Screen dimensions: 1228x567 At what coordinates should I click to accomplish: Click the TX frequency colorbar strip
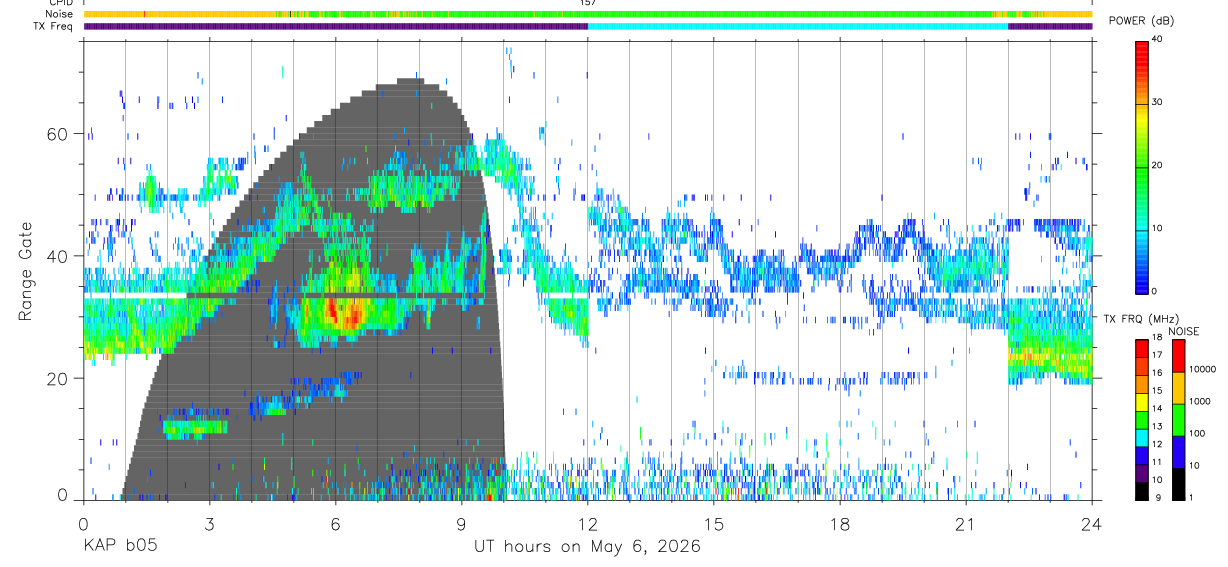pyautogui.click(x=1141, y=420)
